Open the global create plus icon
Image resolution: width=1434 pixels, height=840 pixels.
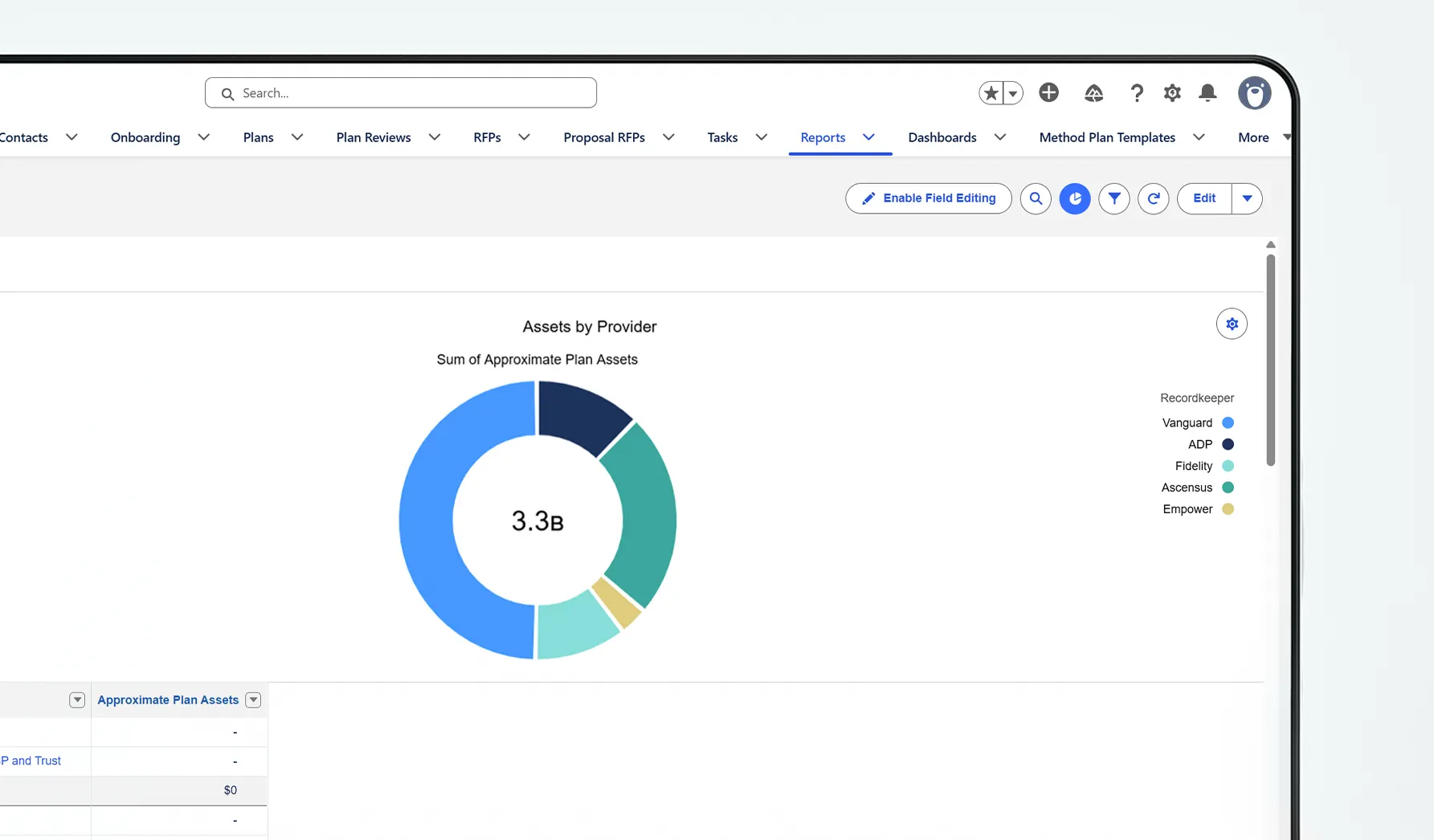(1048, 92)
